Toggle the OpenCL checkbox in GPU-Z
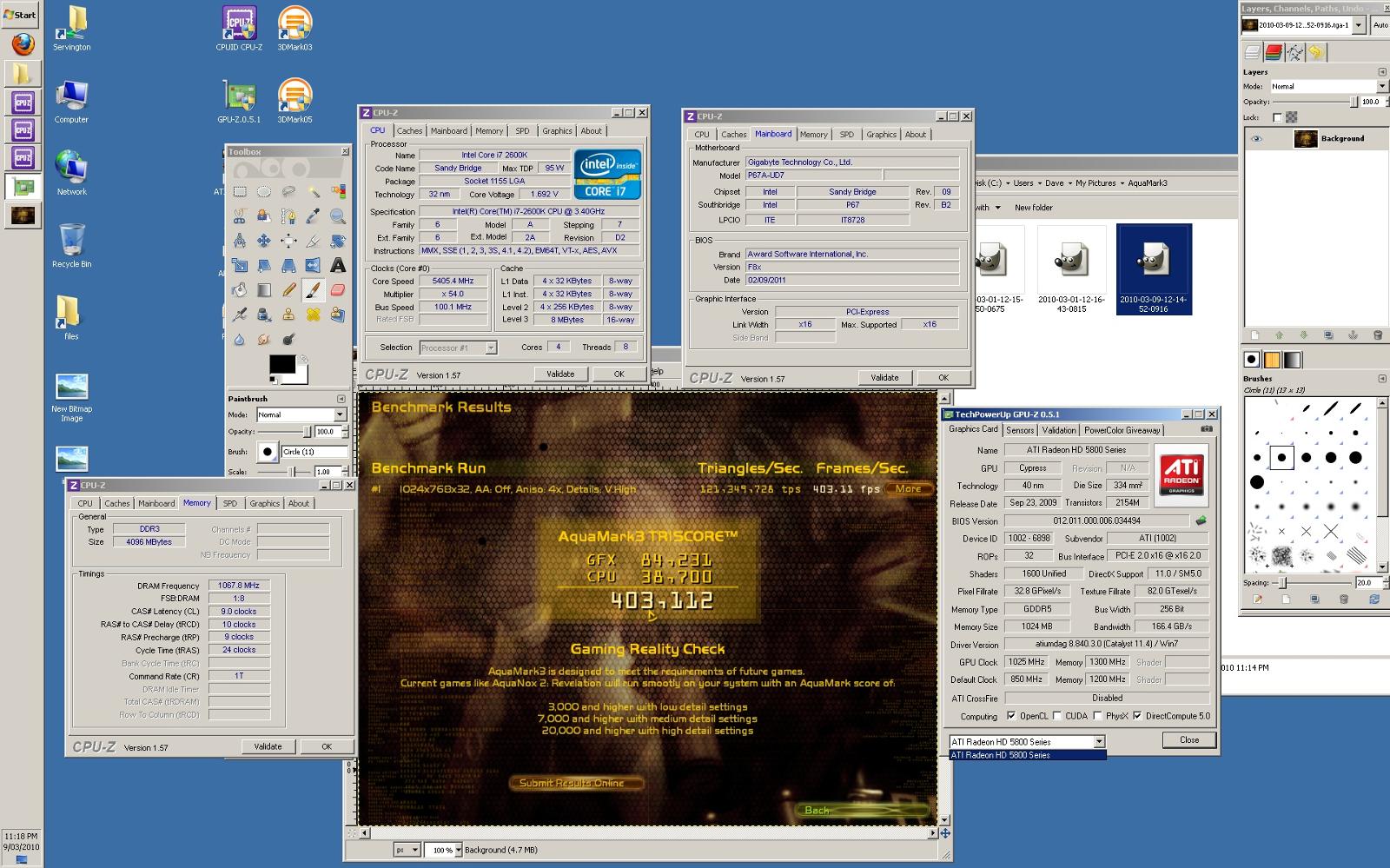This screenshot has width=1390, height=868. click(1010, 716)
